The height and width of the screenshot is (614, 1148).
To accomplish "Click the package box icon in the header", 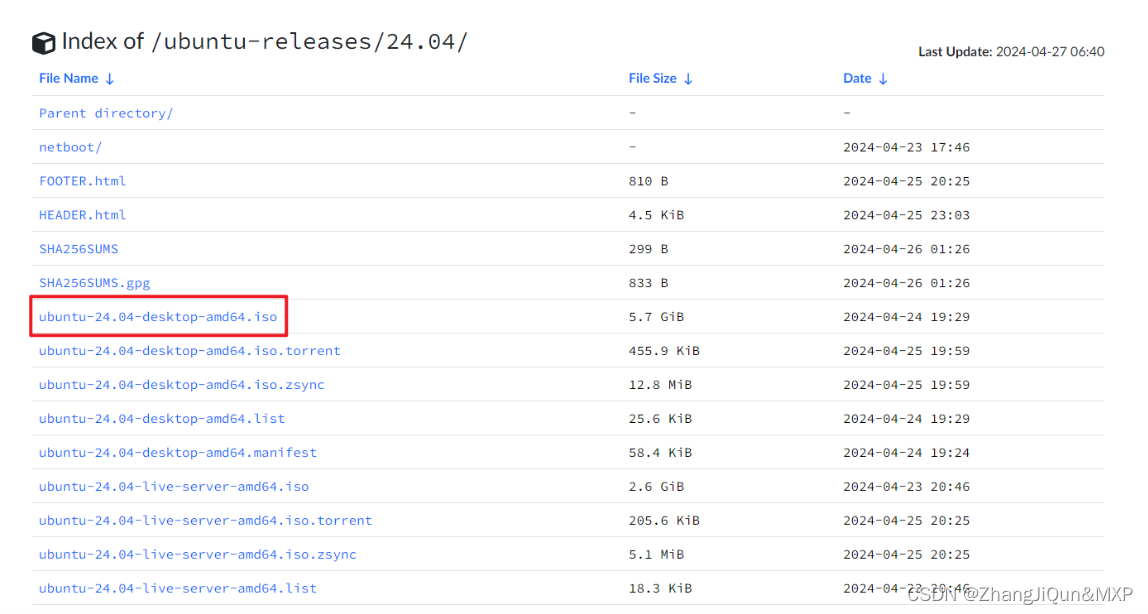I will click(x=44, y=41).
